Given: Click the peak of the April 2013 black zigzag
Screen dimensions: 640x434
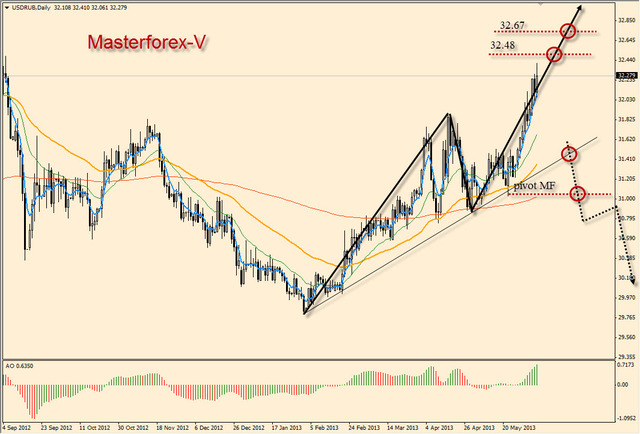Looking at the screenshot, I should [448, 114].
